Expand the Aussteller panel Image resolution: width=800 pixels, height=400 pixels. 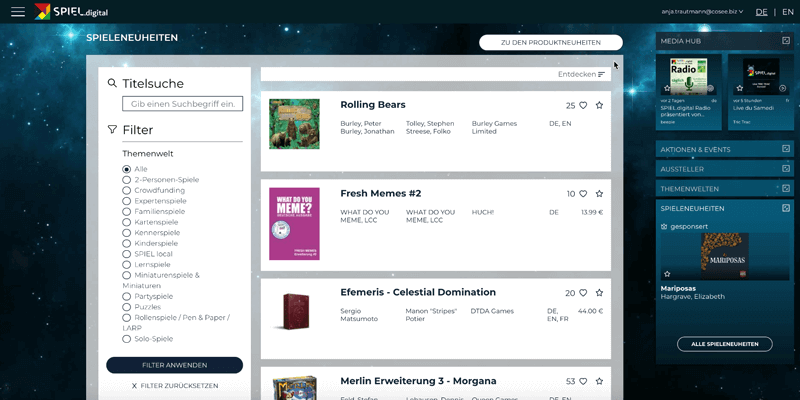[785, 169]
